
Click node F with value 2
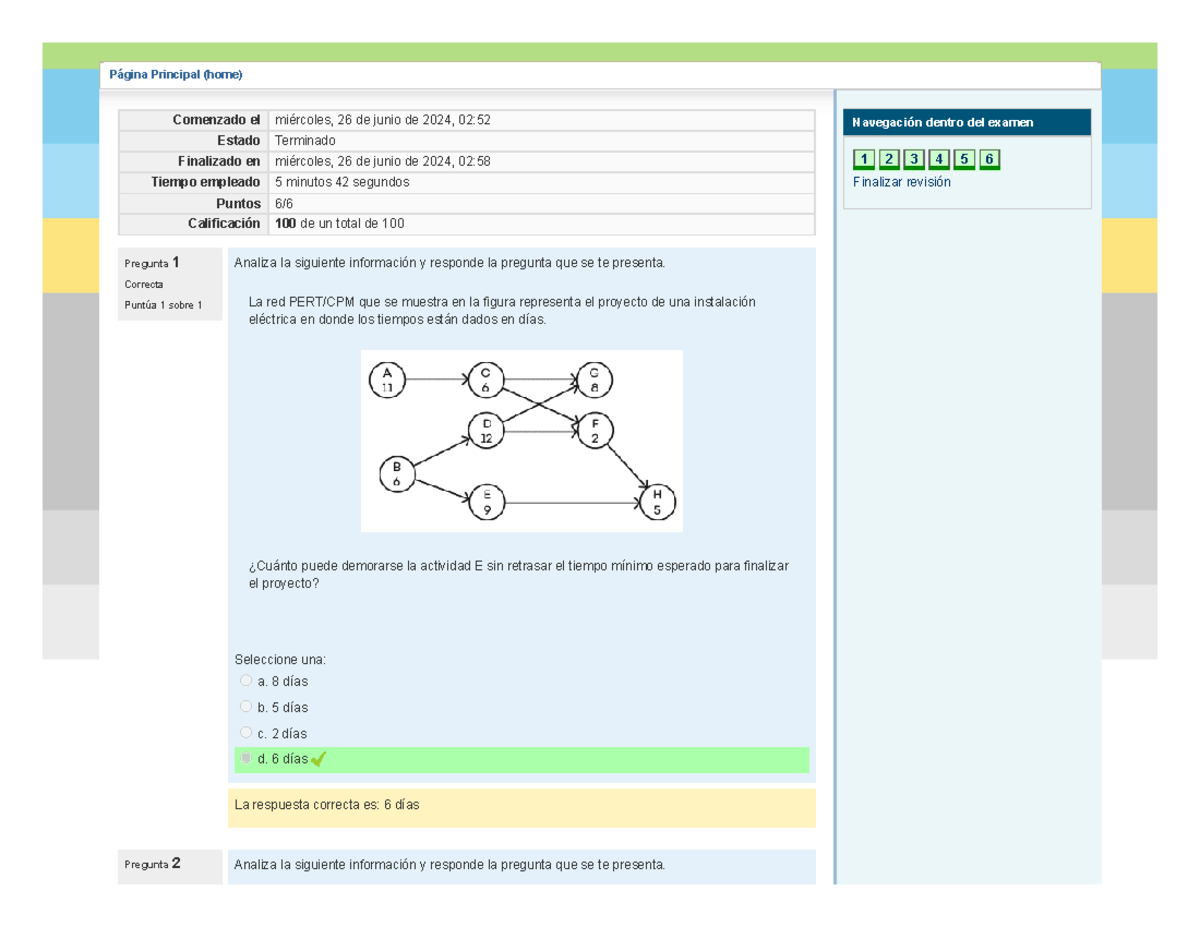(x=594, y=431)
